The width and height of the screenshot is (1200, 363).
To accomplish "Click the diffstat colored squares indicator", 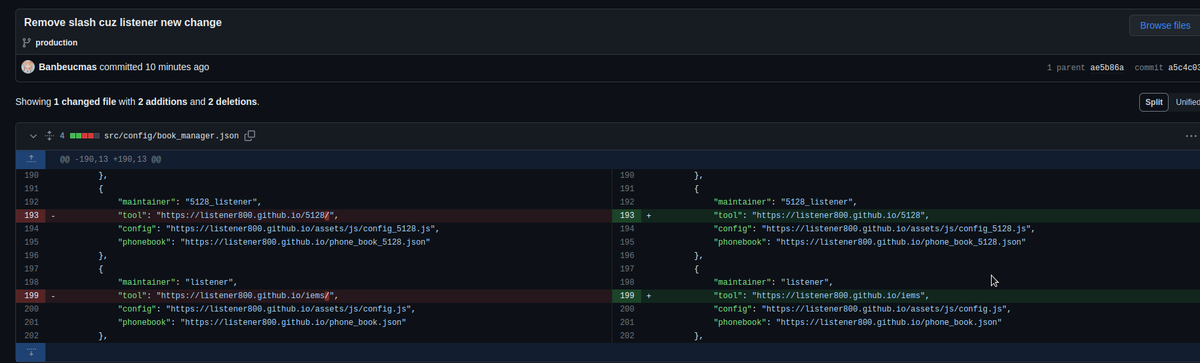I will tap(84, 135).
